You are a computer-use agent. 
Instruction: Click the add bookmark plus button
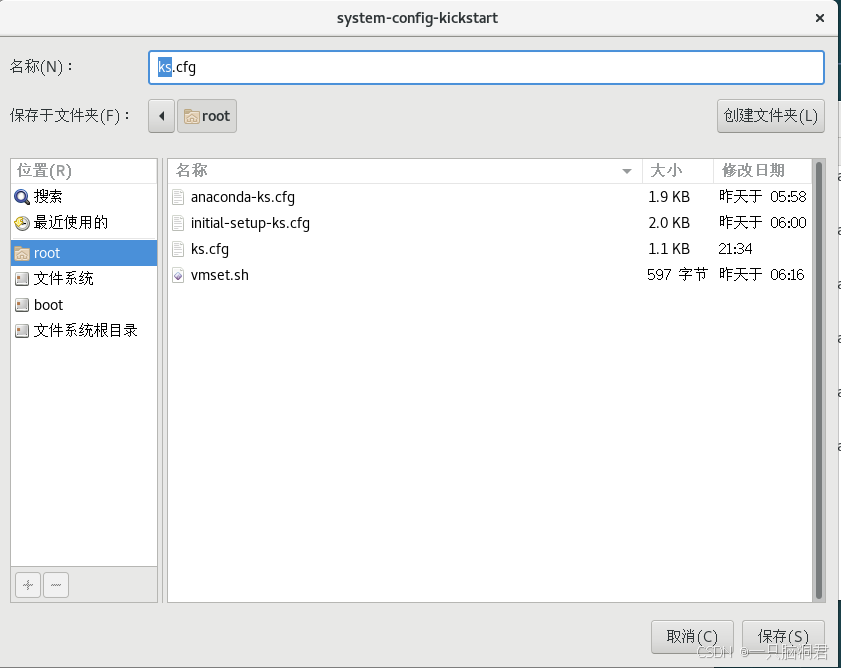point(28,585)
